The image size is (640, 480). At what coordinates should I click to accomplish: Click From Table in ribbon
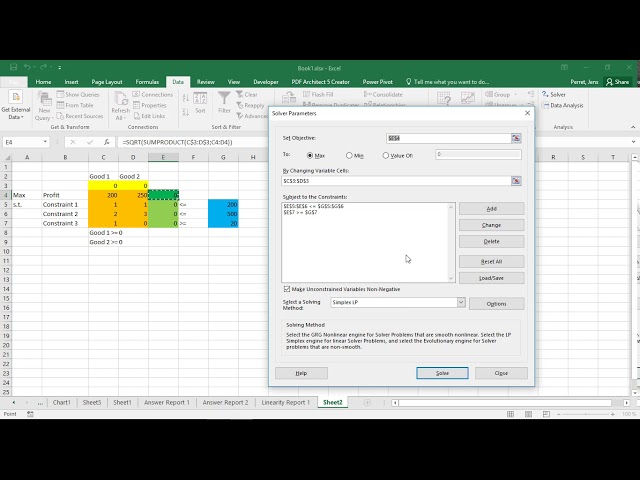tap(75, 105)
